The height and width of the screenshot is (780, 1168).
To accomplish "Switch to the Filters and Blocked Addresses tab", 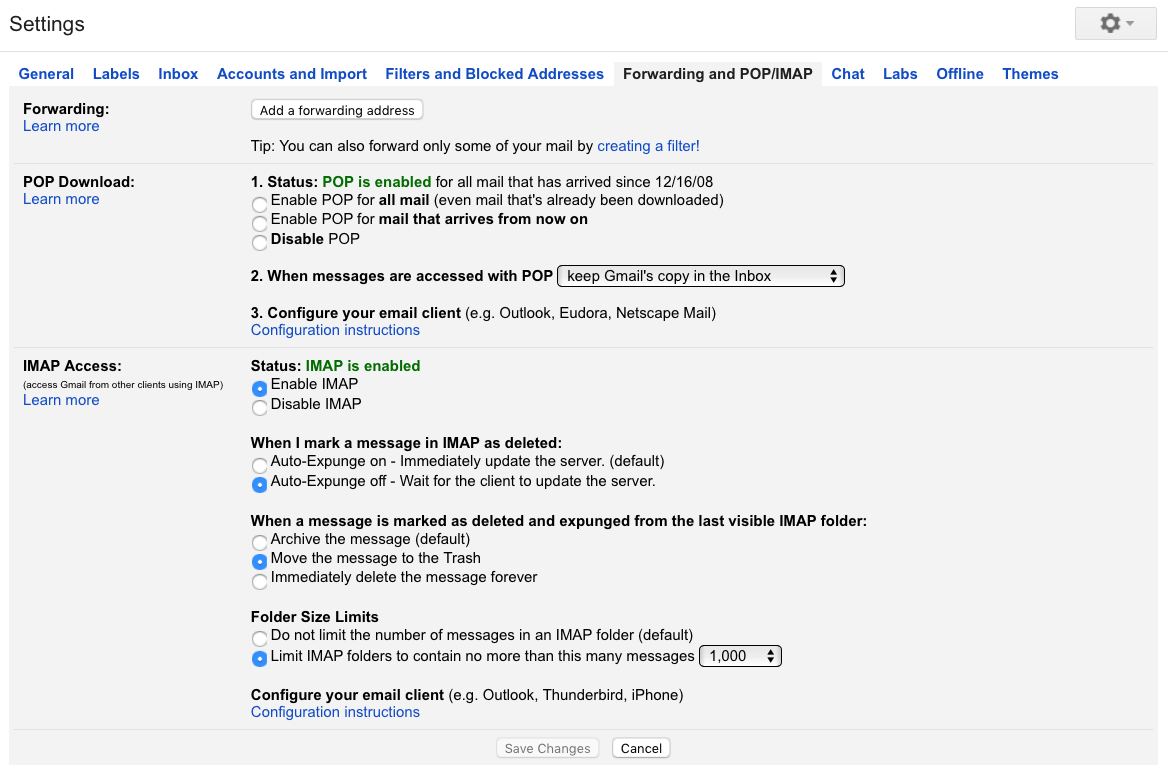I will point(494,74).
